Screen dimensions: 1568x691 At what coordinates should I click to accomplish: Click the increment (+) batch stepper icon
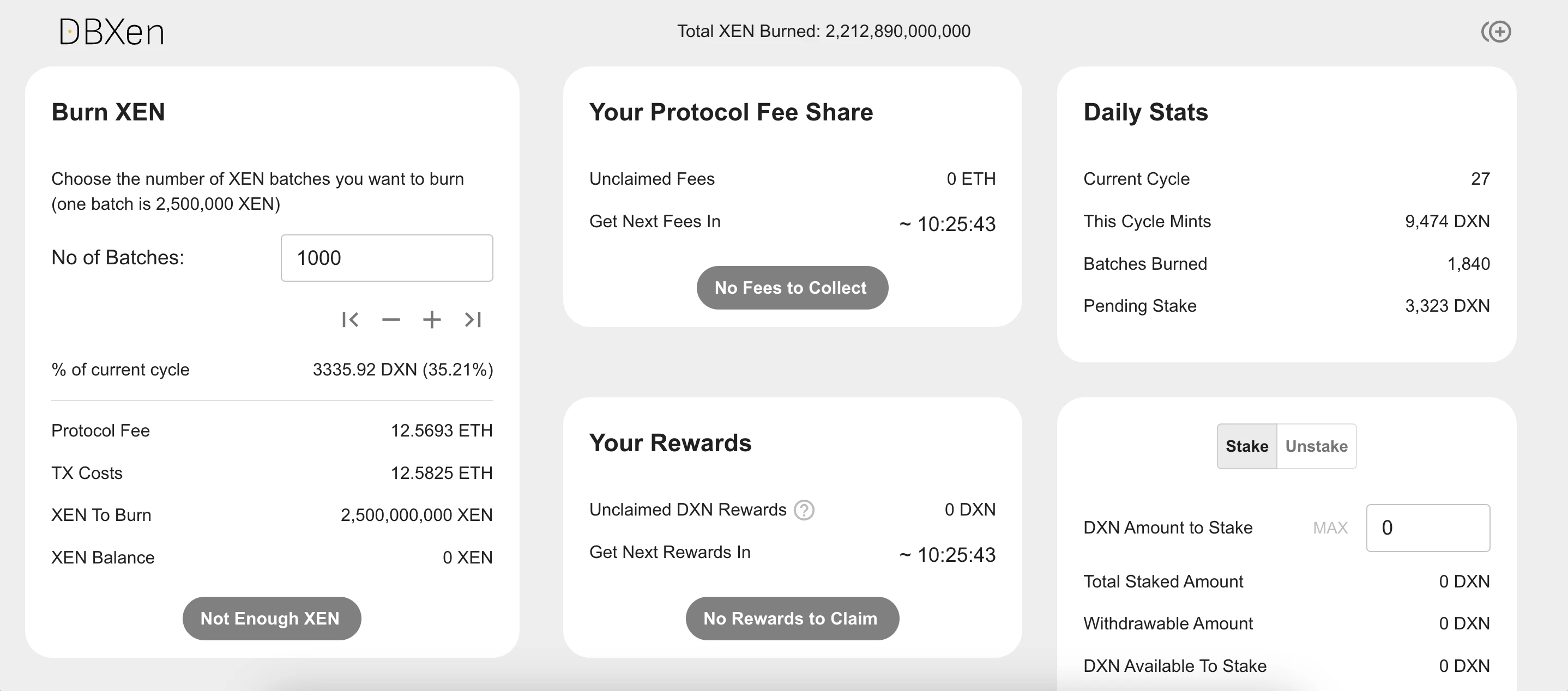[x=432, y=320]
